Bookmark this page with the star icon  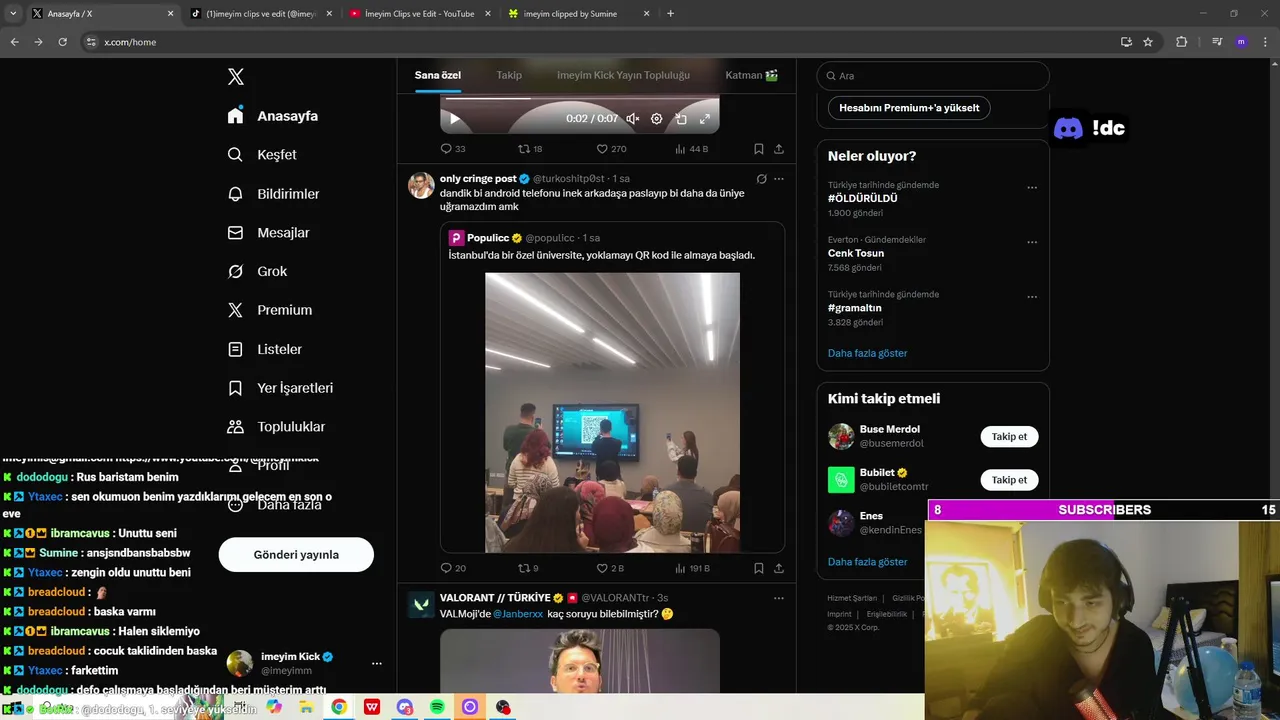[x=1148, y=42]
